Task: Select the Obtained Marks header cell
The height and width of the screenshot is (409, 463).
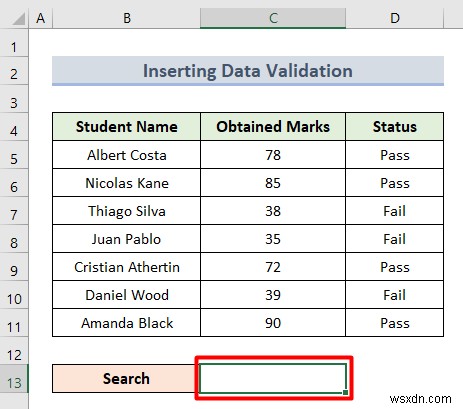Action: (273, 127)
